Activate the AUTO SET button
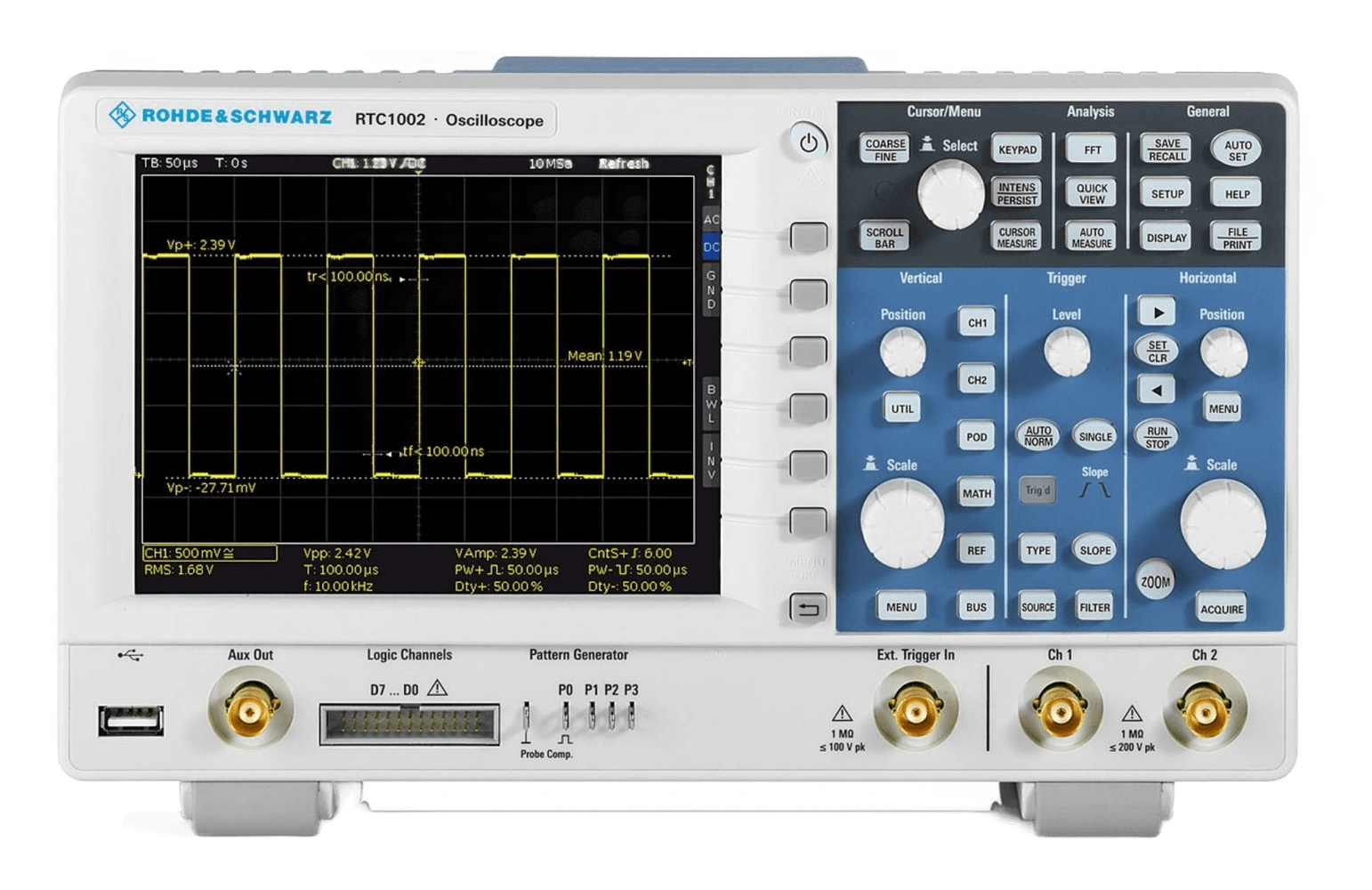1372x890 pixels. coord(1237,150)
